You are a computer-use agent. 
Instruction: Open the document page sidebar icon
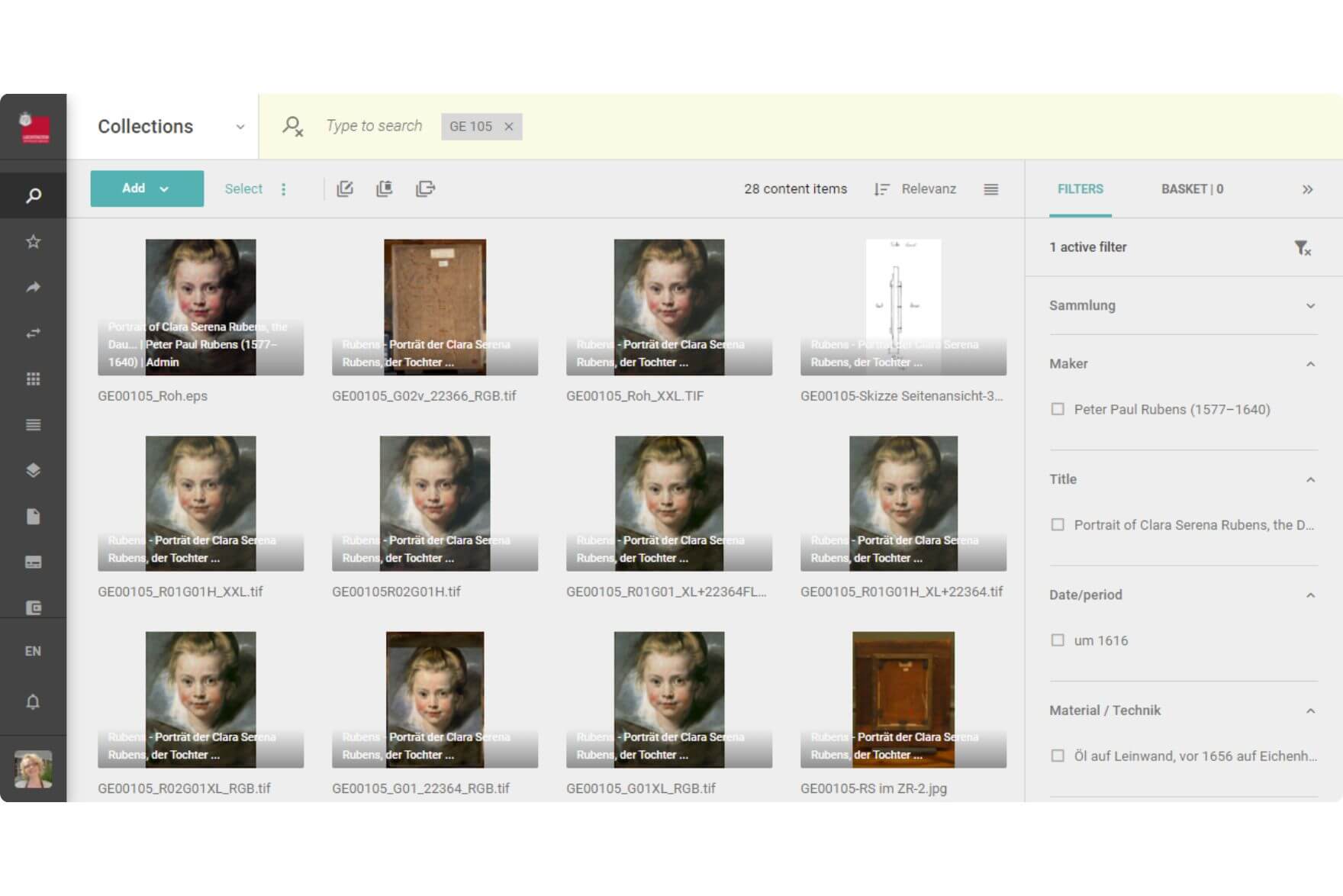point(33,517)
